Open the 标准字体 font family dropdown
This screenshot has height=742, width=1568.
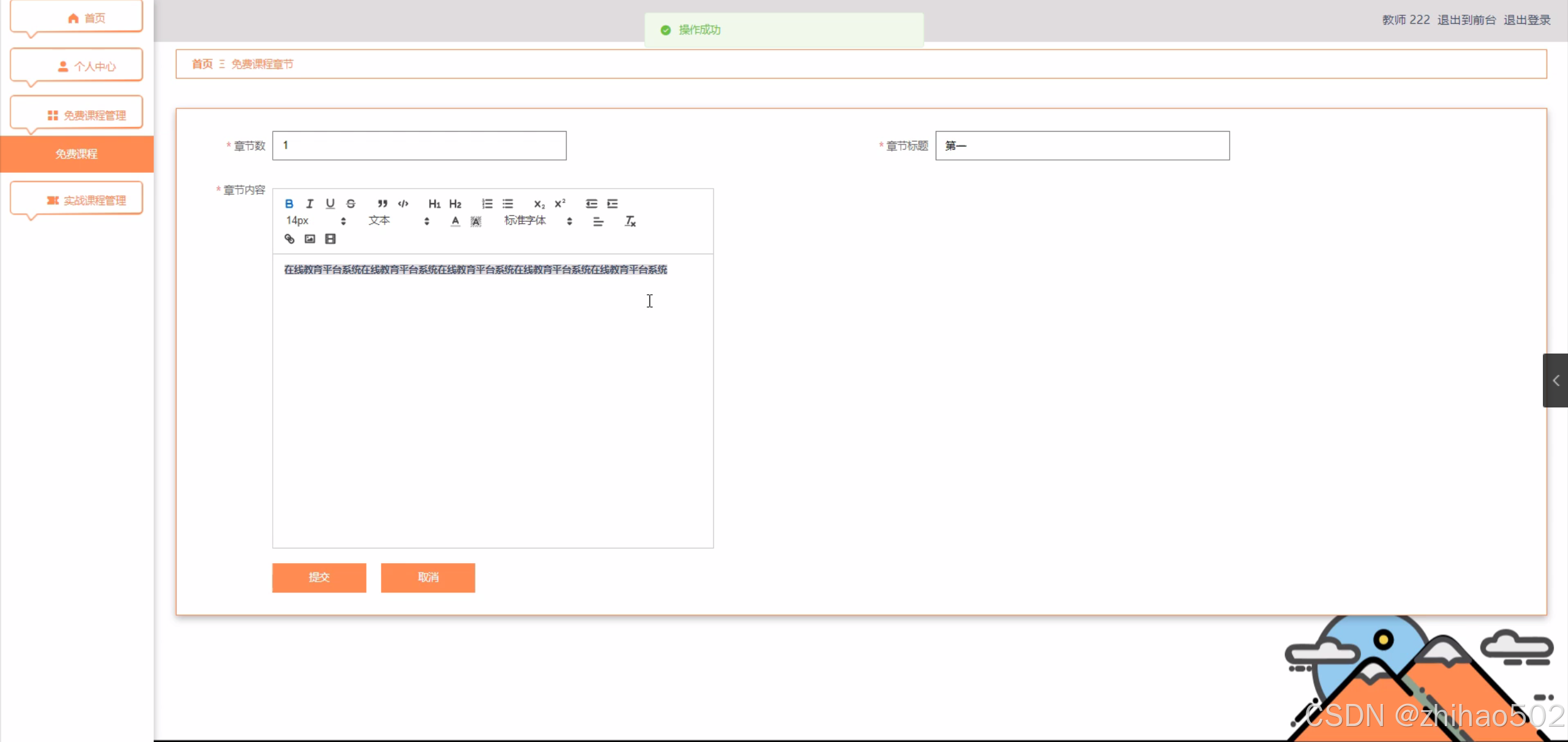tap(538, 221)
